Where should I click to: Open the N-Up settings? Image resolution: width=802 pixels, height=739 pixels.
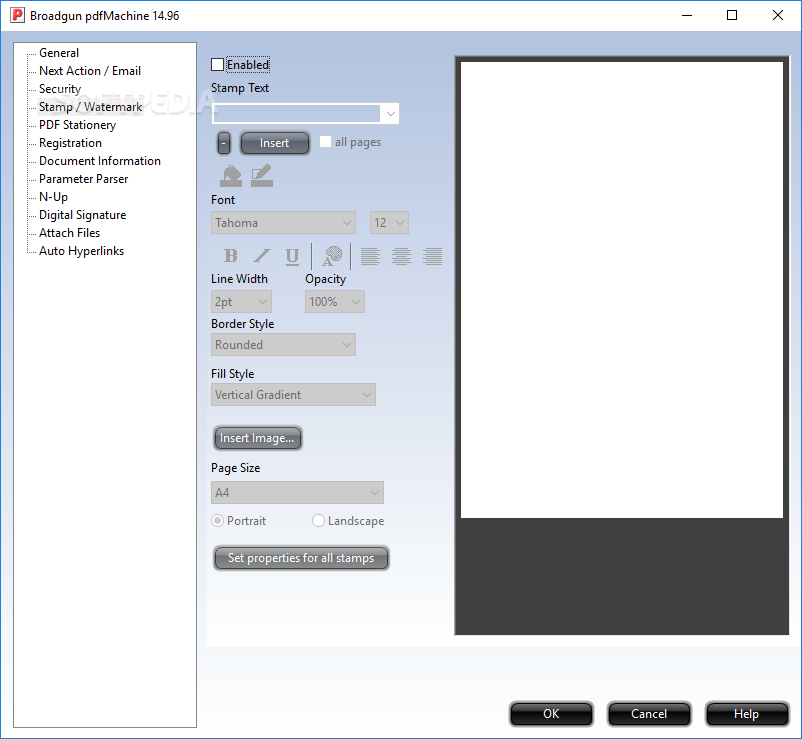[53, 197]
